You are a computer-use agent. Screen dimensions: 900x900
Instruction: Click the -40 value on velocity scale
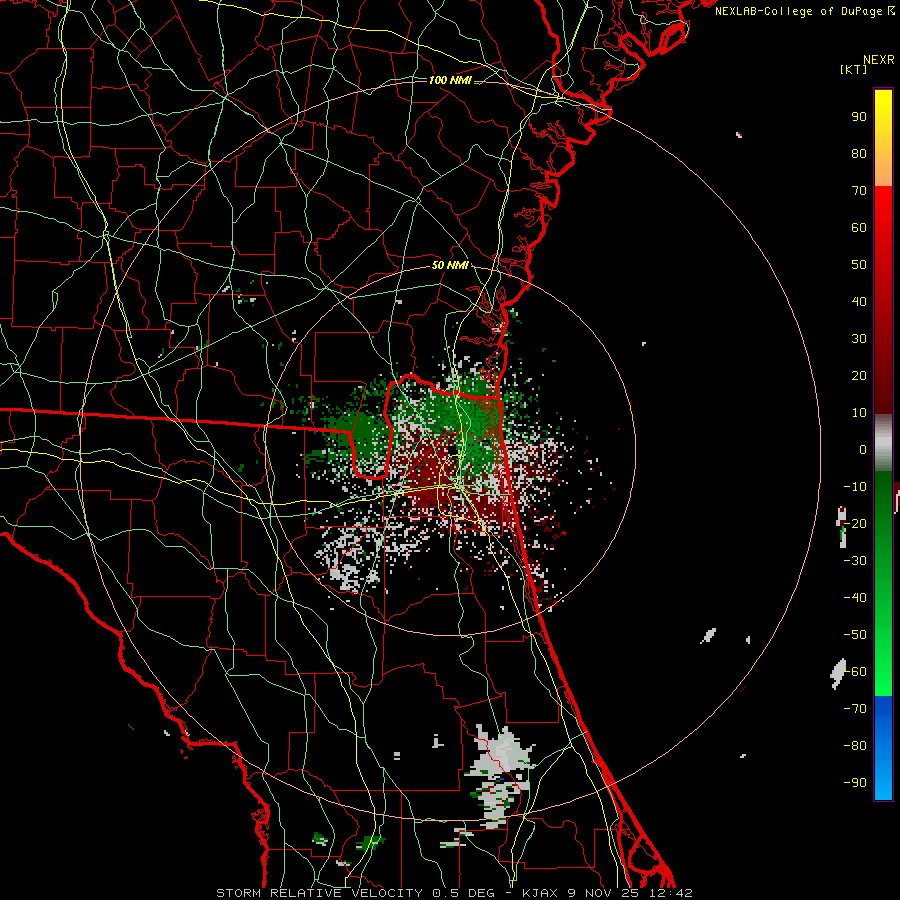[x=855, y=598]
